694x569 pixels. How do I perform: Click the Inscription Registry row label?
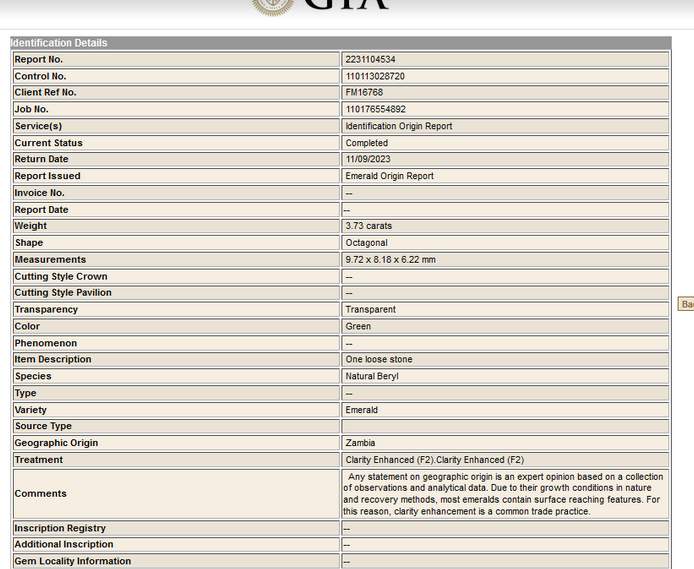[x=60, y=528]
